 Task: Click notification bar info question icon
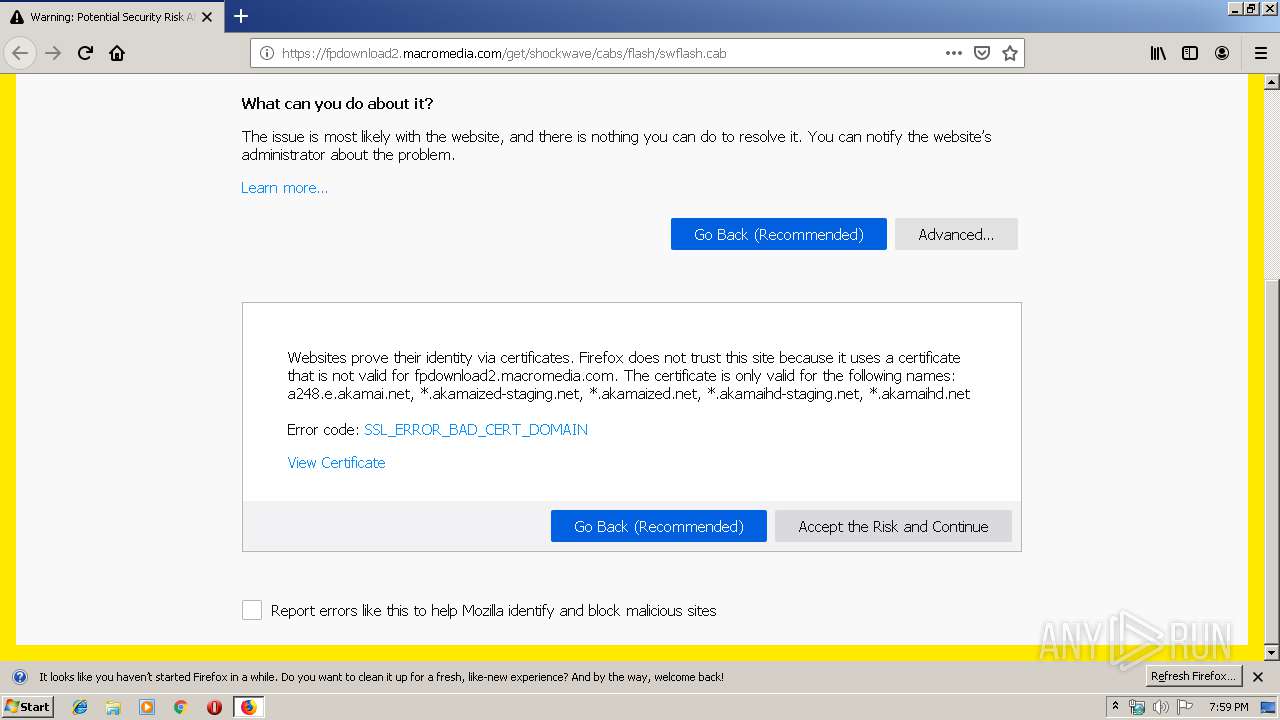(x=19, y=677)
